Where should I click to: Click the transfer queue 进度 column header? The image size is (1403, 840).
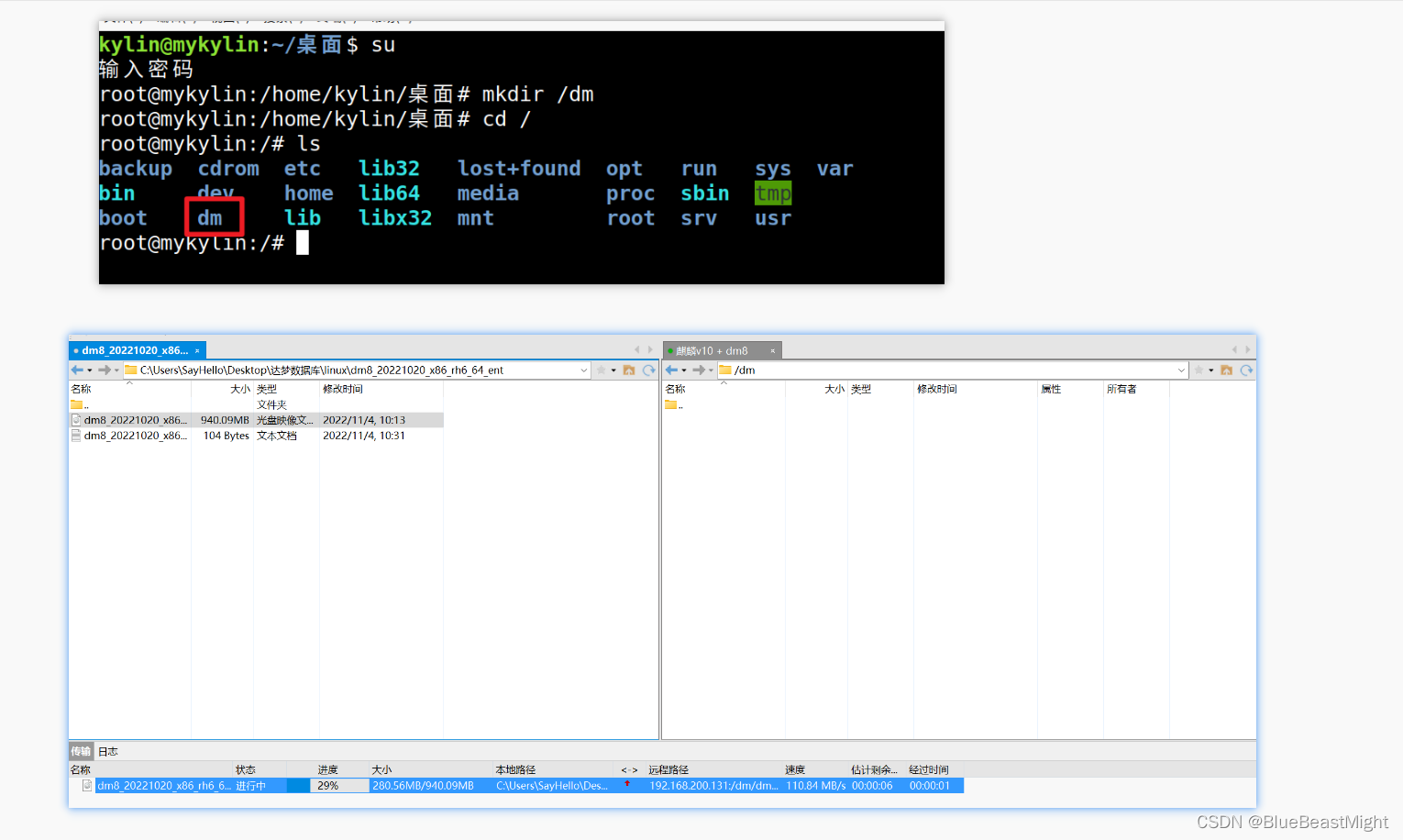(328, 769)
